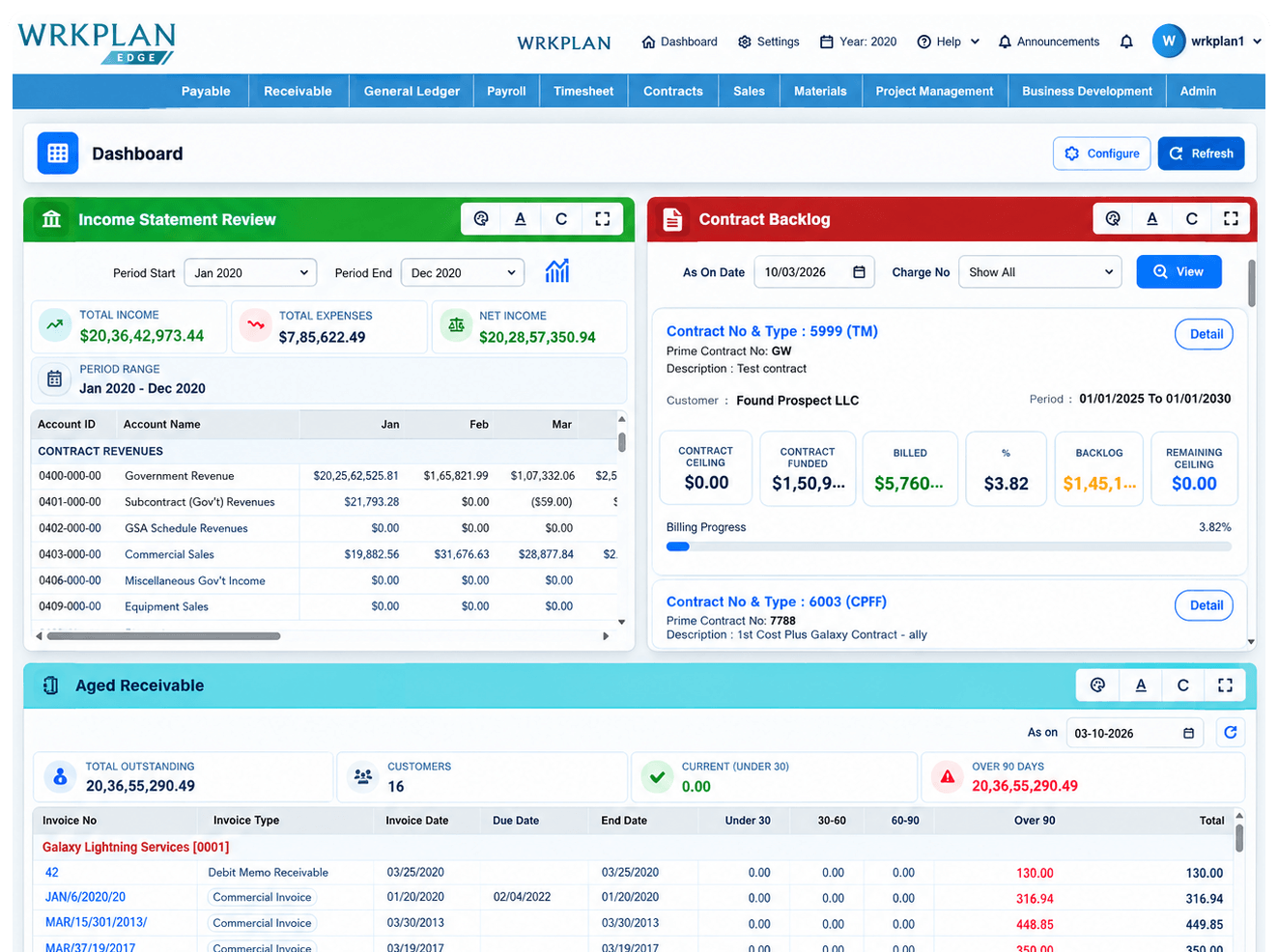This screenshot has height=952, width=1278.
Task: Expand the wrkplan1 user menu
Action: coord(1207,42)
